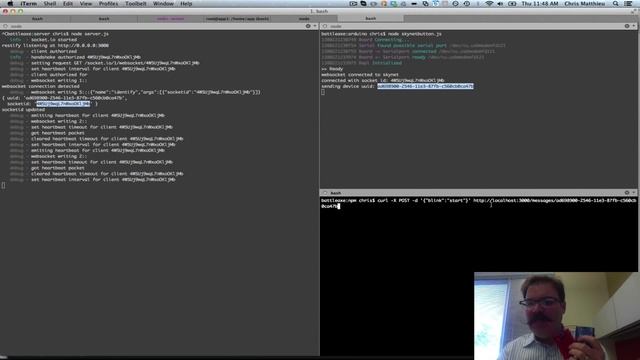Open the Profiles menu
Image resolution: width=640 pixels, height=360 pixels.
(109, 4)
